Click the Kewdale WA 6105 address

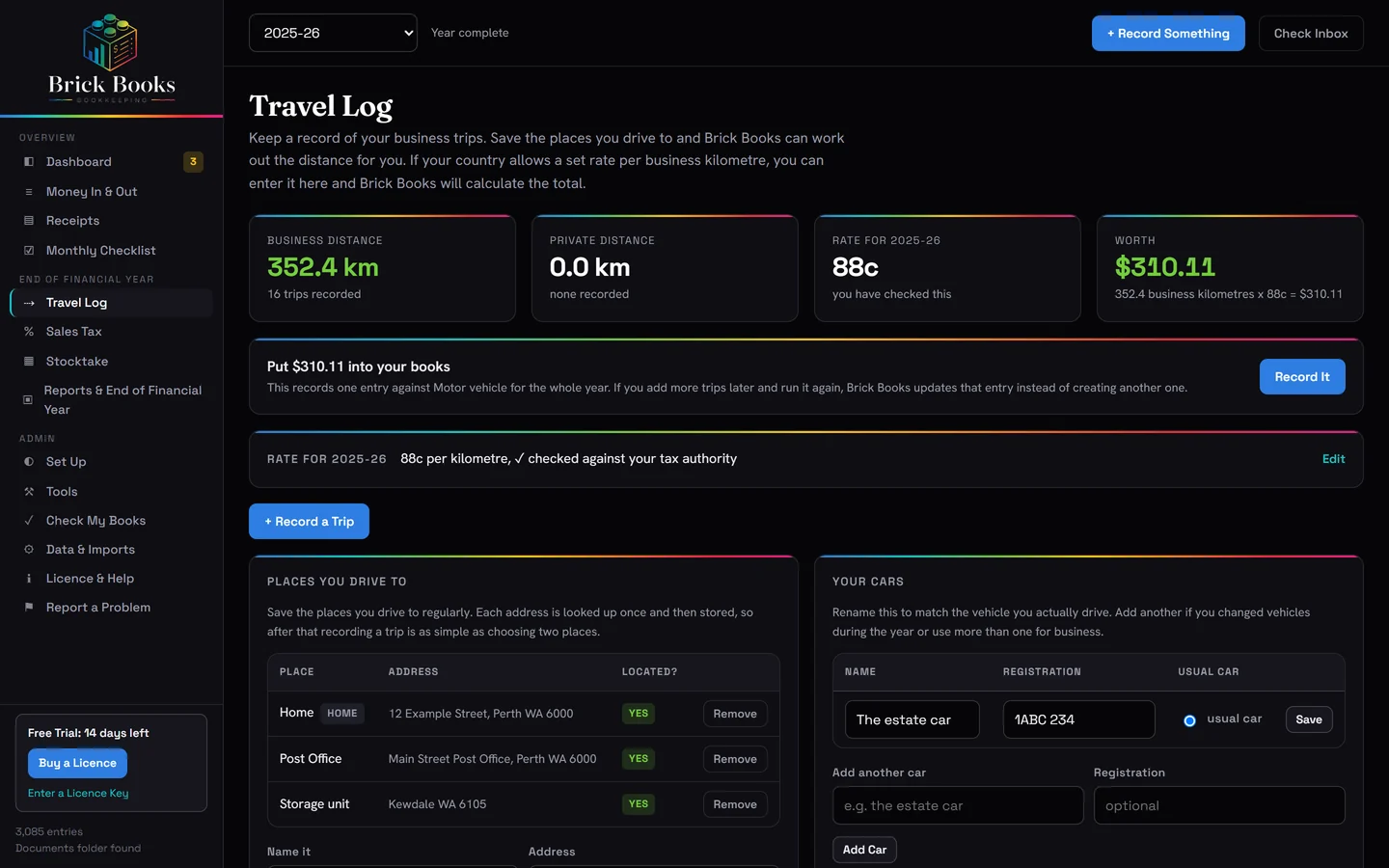pos(437,804)
